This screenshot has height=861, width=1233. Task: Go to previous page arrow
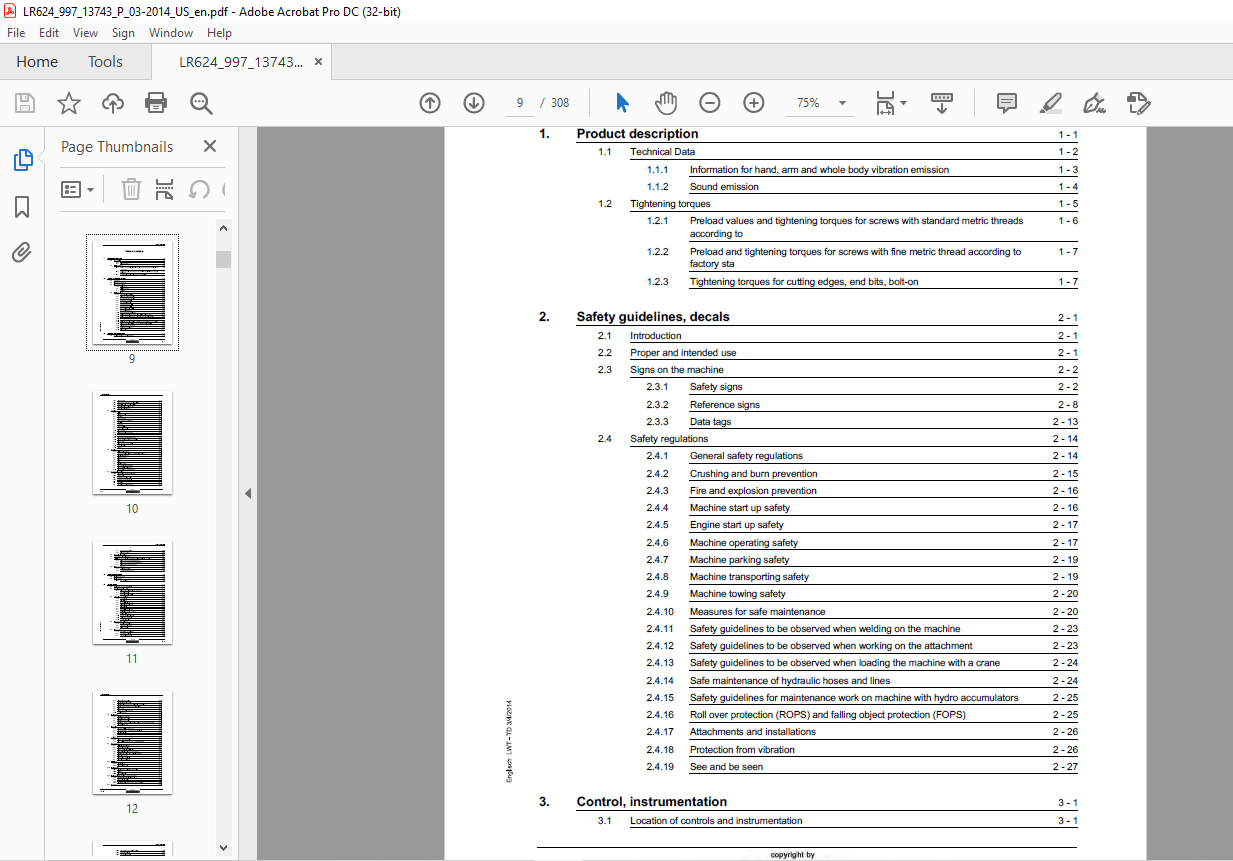(430, 103)
